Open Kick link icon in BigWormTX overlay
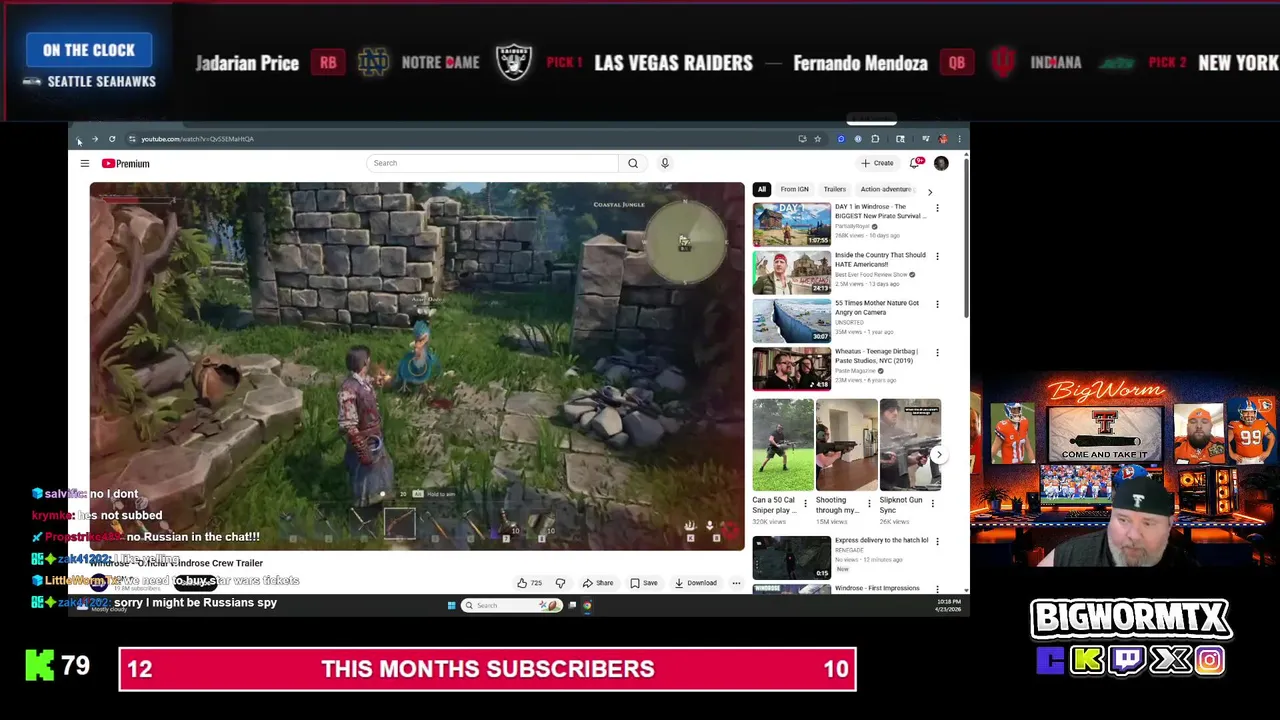 pos(1087,660)
